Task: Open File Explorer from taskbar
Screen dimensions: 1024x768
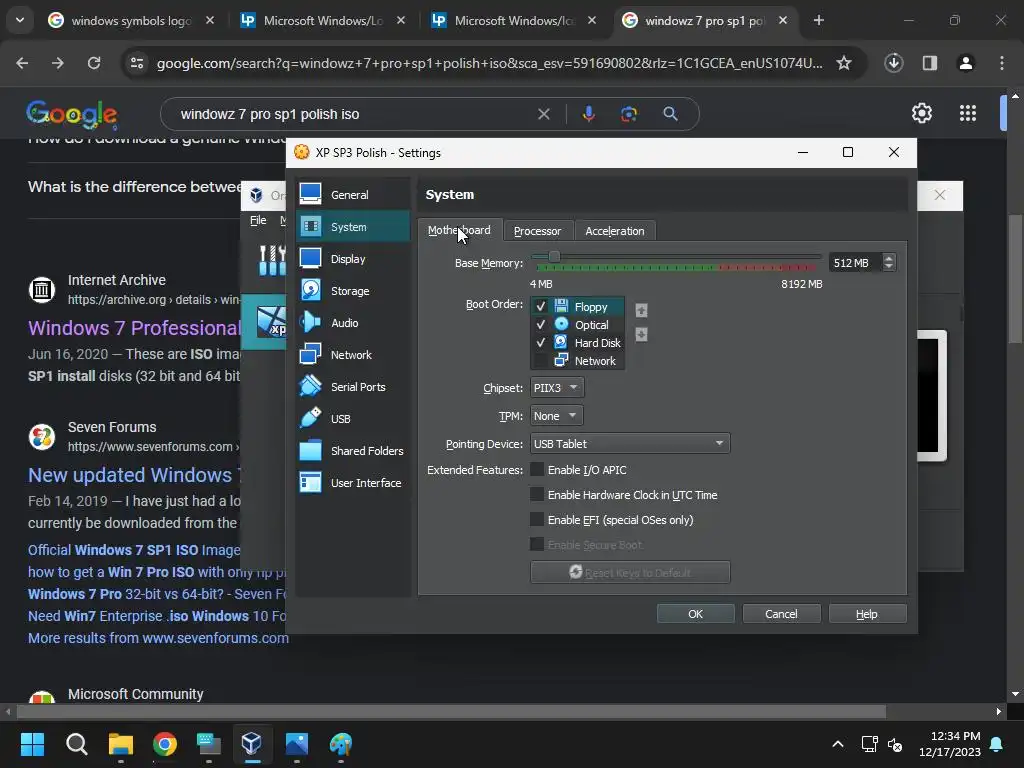Action: tap(121, 743)
